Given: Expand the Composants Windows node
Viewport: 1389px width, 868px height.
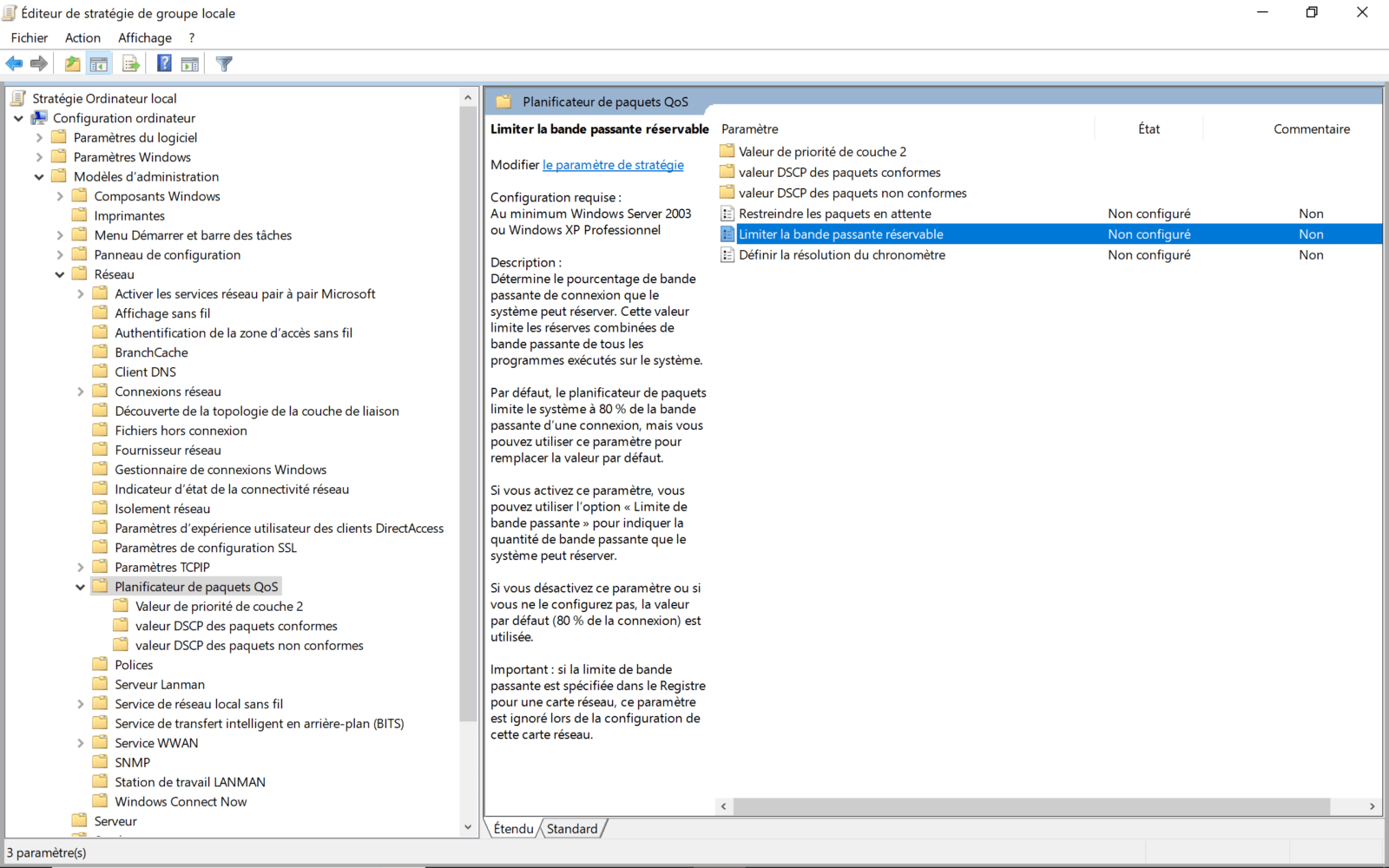Looking at the screenshot, I should point(60,196).
